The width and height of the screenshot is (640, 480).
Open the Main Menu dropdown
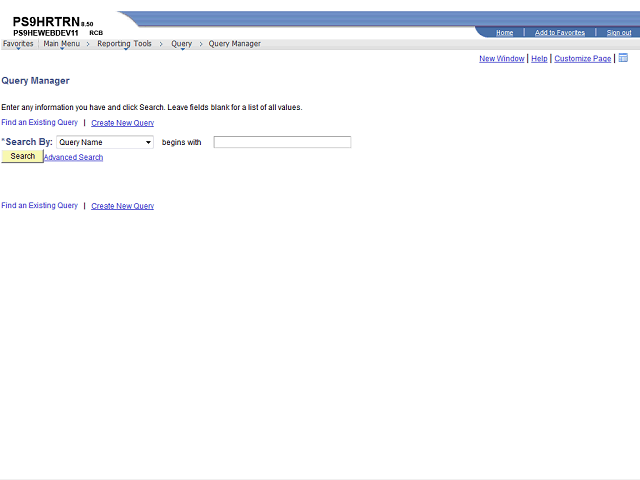click(x=62, y=44)
